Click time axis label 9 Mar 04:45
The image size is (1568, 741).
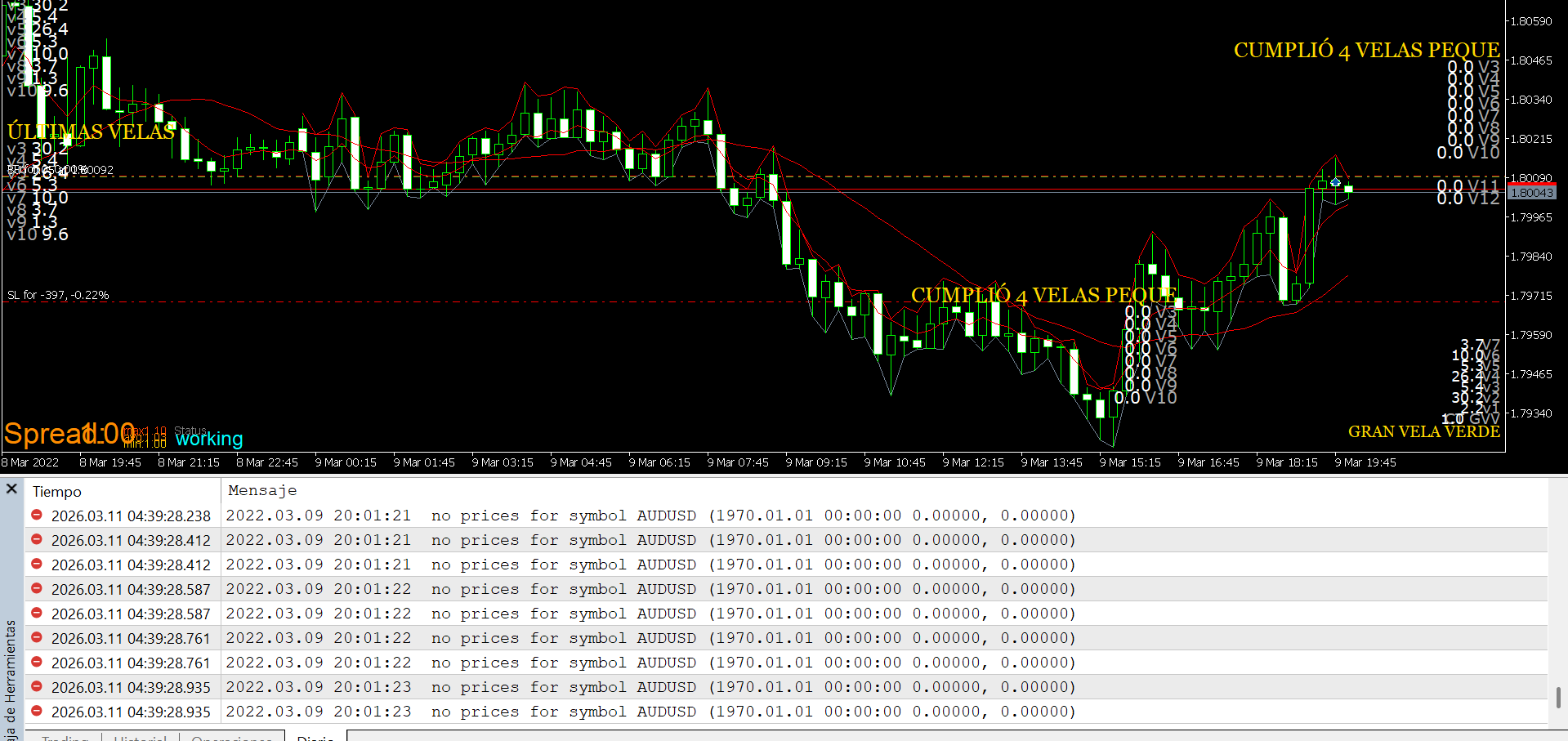(581, 462)
